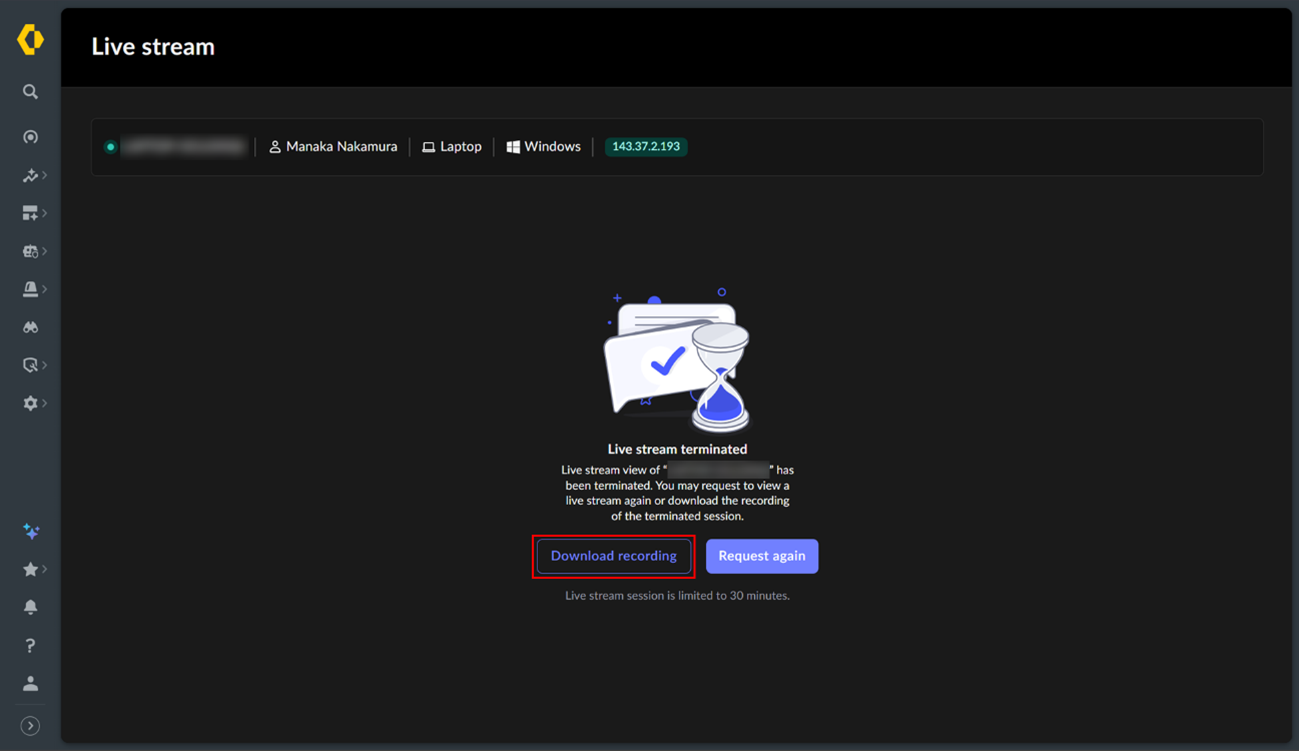Click the circular target icon in sidebar
This screenshot has width=1299, height=751.
(30, 137)
